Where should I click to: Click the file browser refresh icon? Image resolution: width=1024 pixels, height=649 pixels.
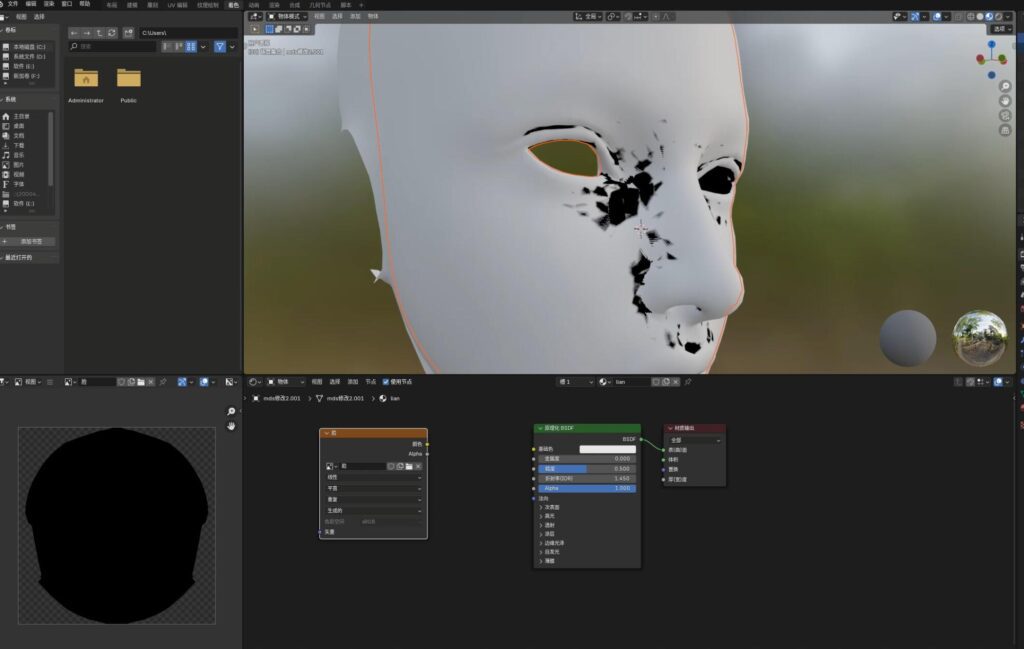pyautogui.click(x=113, y=33)
